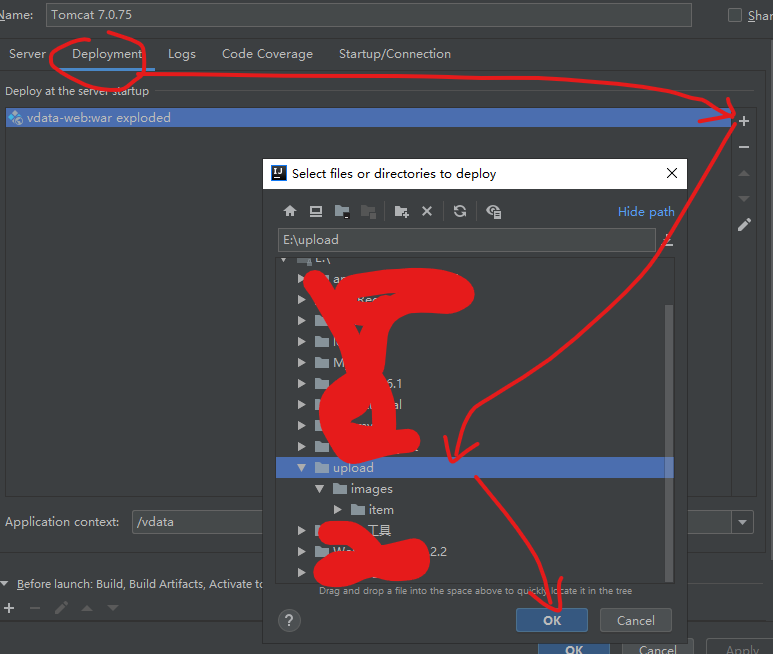Viewport: 773px width, 654px height.
Task: Select the images folder
Action: [372, 489]
